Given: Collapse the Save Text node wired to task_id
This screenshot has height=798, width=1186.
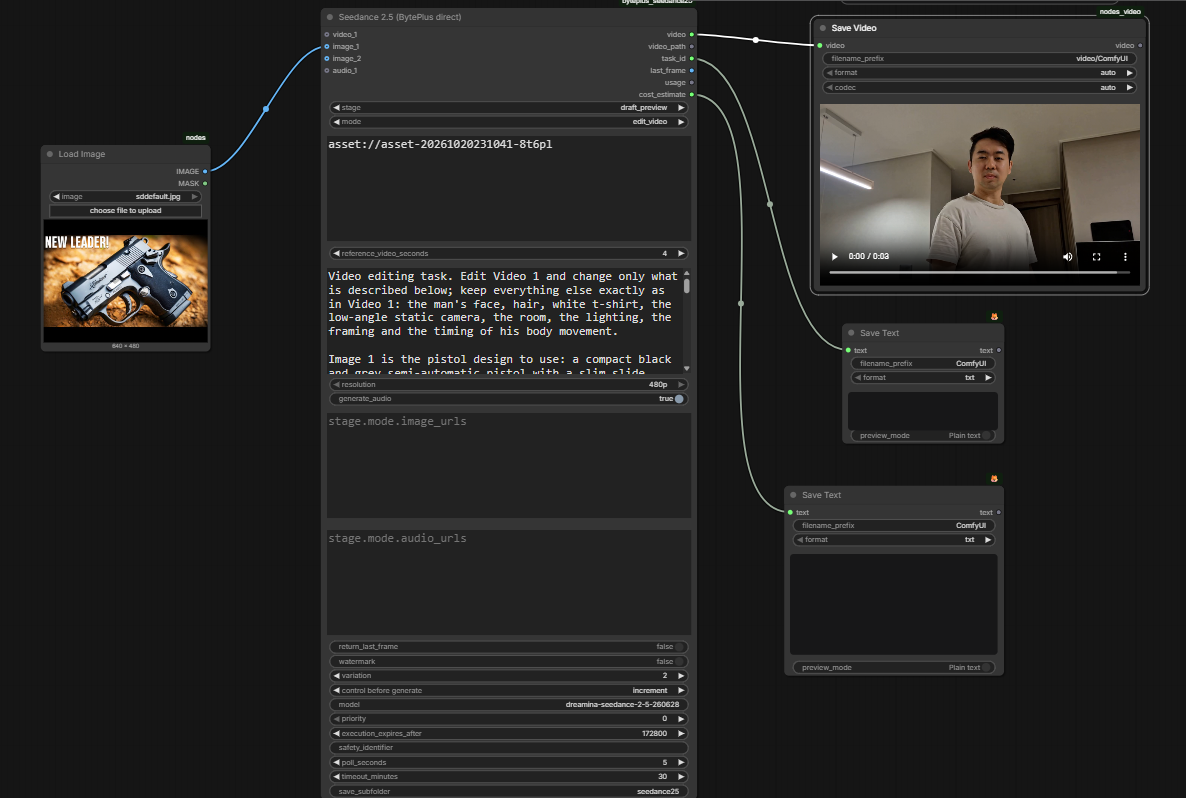Looking at the screenshot, I should (x=852, y=333).
